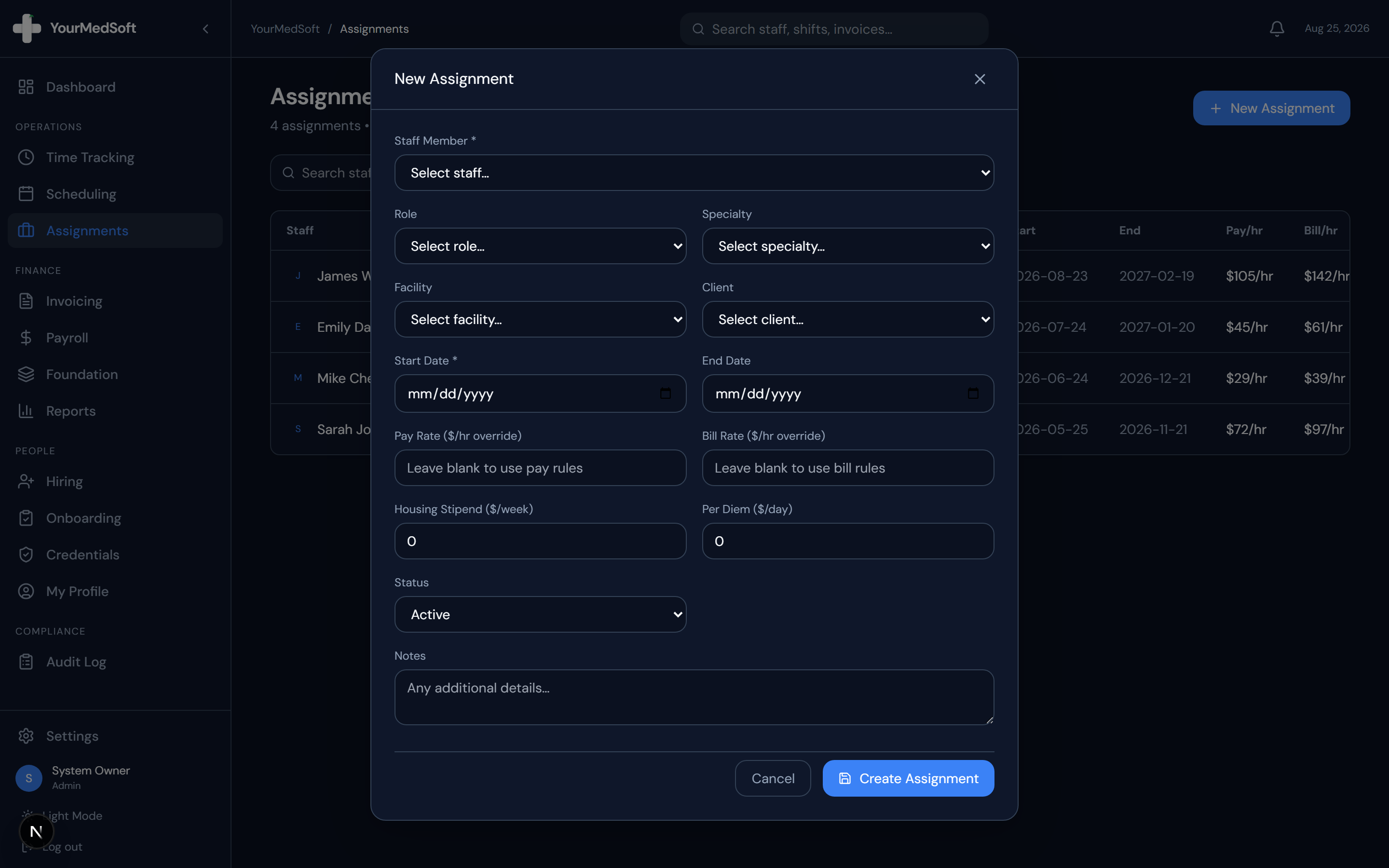Open the Start Date calendar picker icon
Image resolution: width=1389 pixels, height=868 pixels.
click(665, 393)
